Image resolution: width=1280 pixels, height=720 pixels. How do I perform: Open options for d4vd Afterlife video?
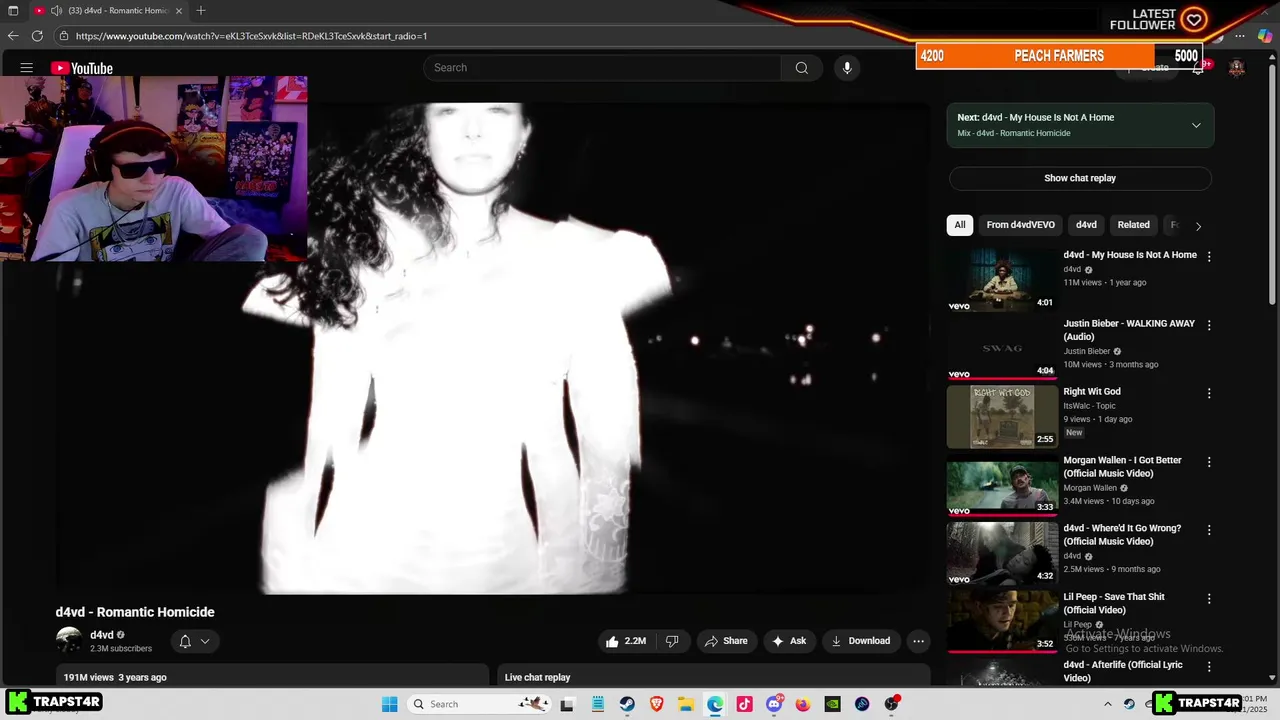click(1209, 666)
